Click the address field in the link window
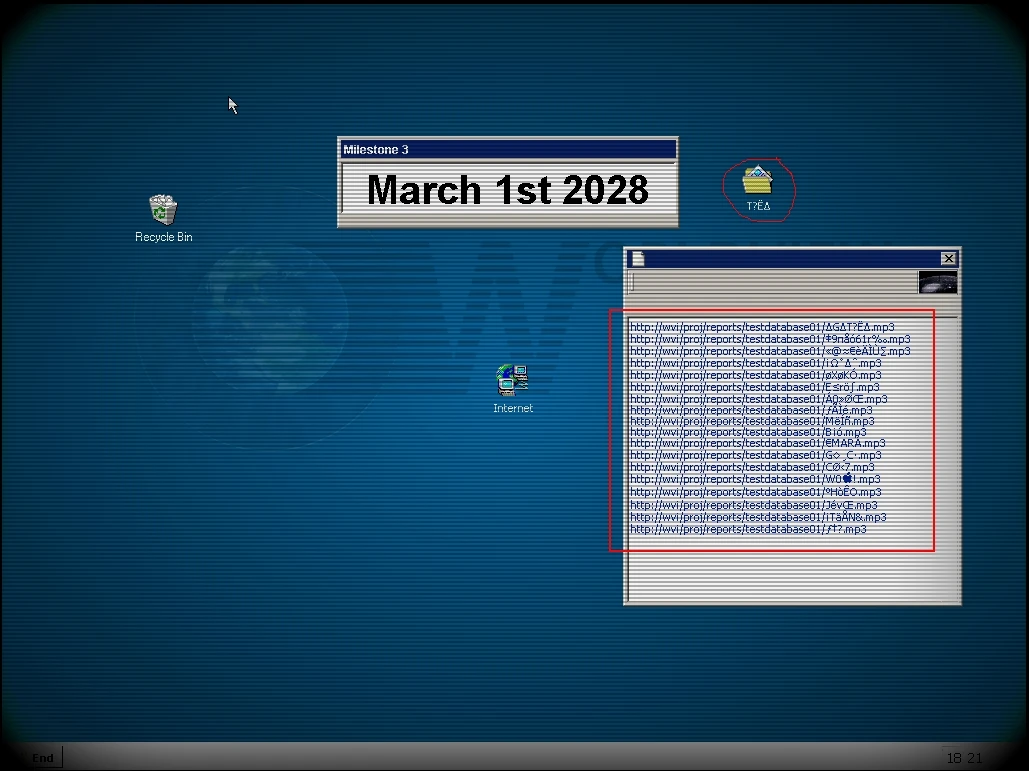This screenshot has height=771, width=1029. 772,283
